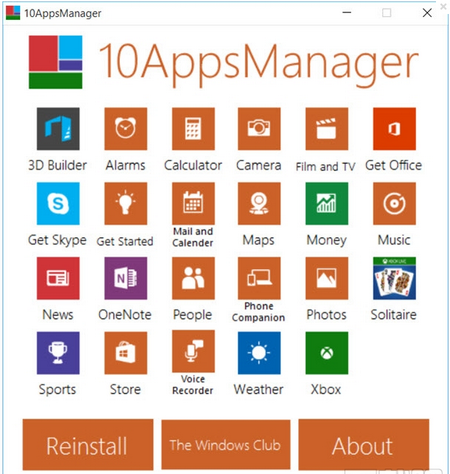Click the Camera app icon
450x474 pixels.
coord(259,129)
